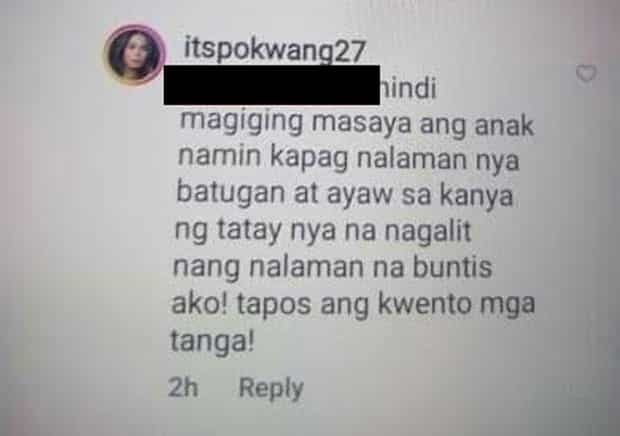The image size is (620, 436).
Task: Click the line "magiging masaya ang anak"
Action: tap(357, 125)
